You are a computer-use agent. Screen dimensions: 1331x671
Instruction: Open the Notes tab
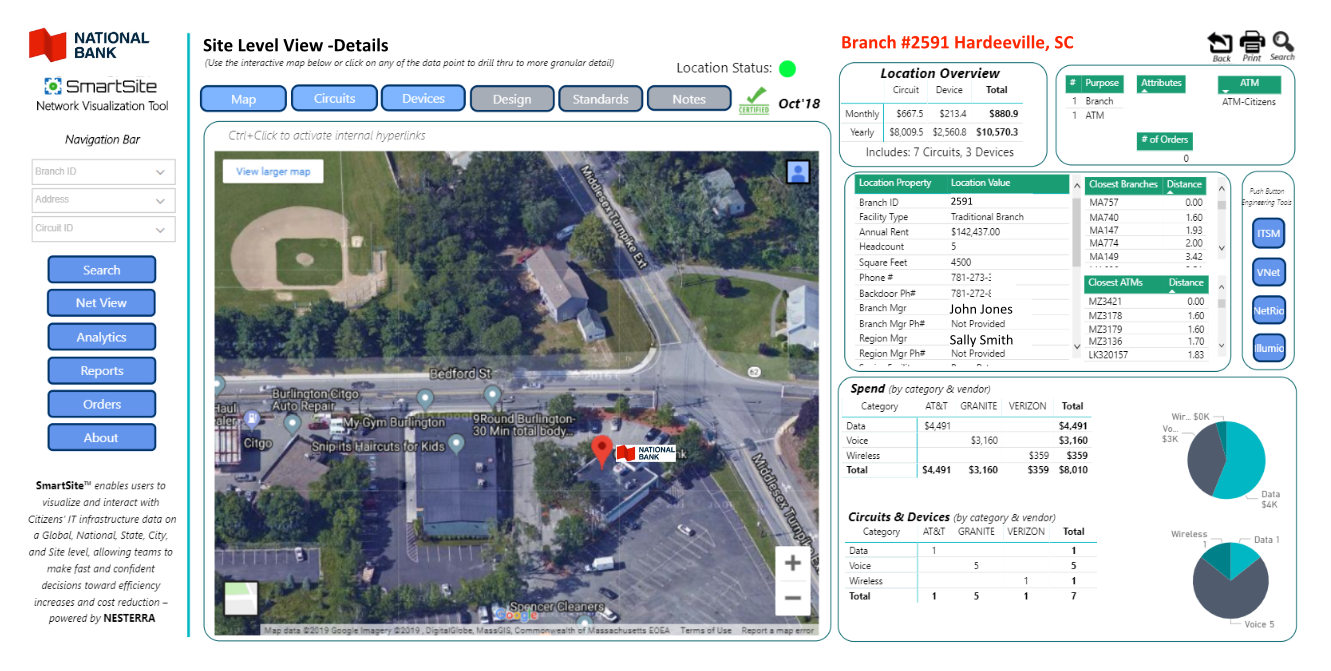point(689,99)
